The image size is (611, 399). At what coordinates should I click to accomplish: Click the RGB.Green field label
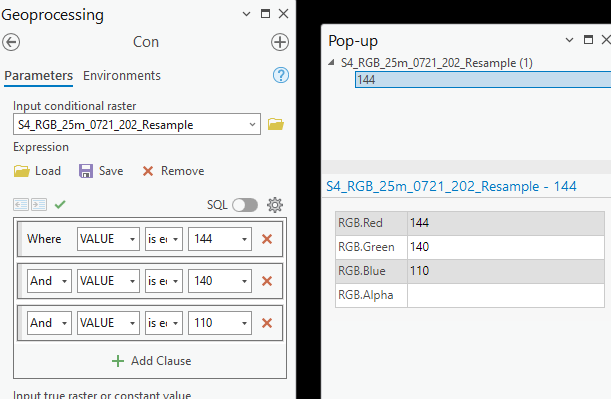pos(366,247)
